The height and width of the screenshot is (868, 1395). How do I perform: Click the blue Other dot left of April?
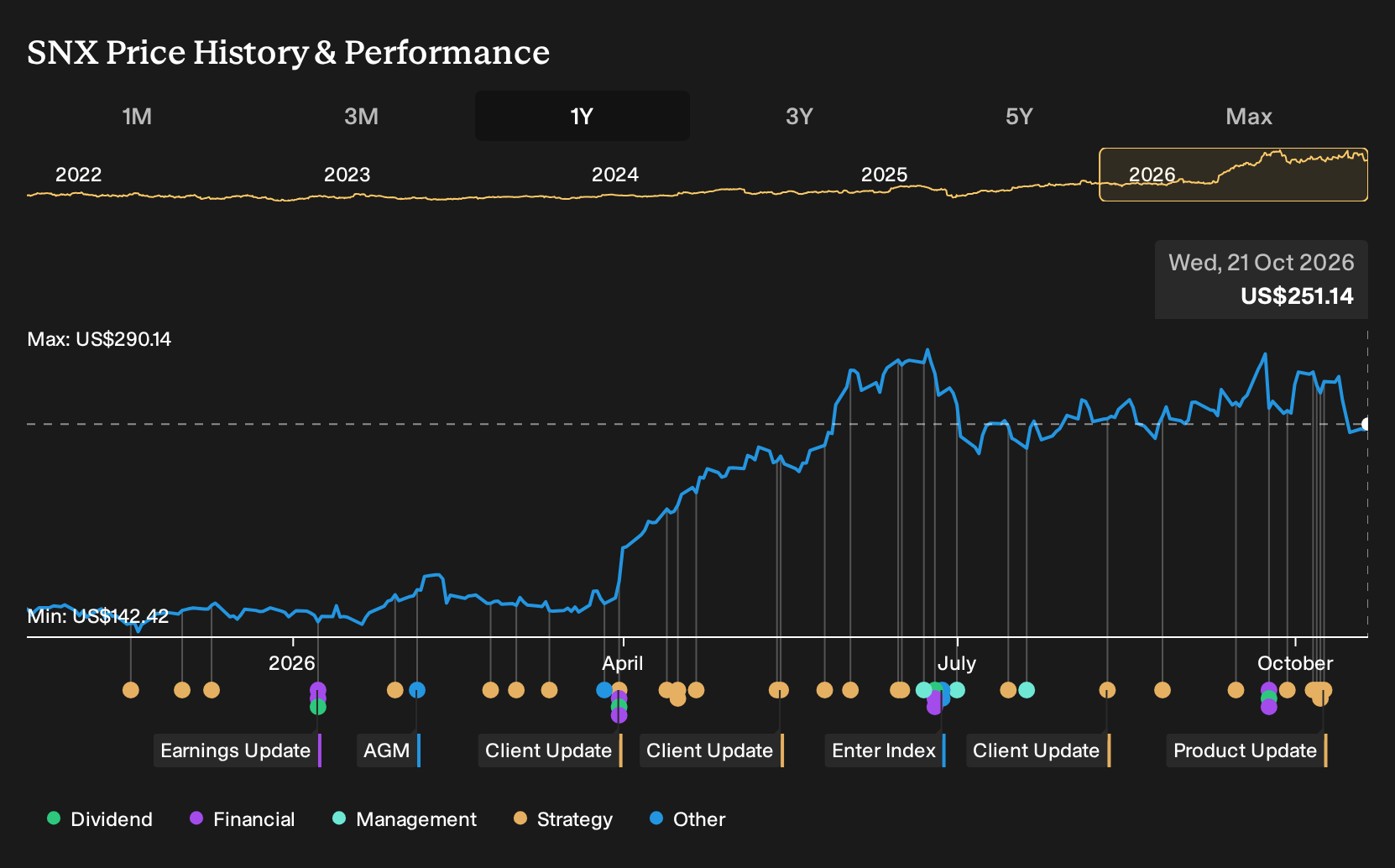[604, 690]
